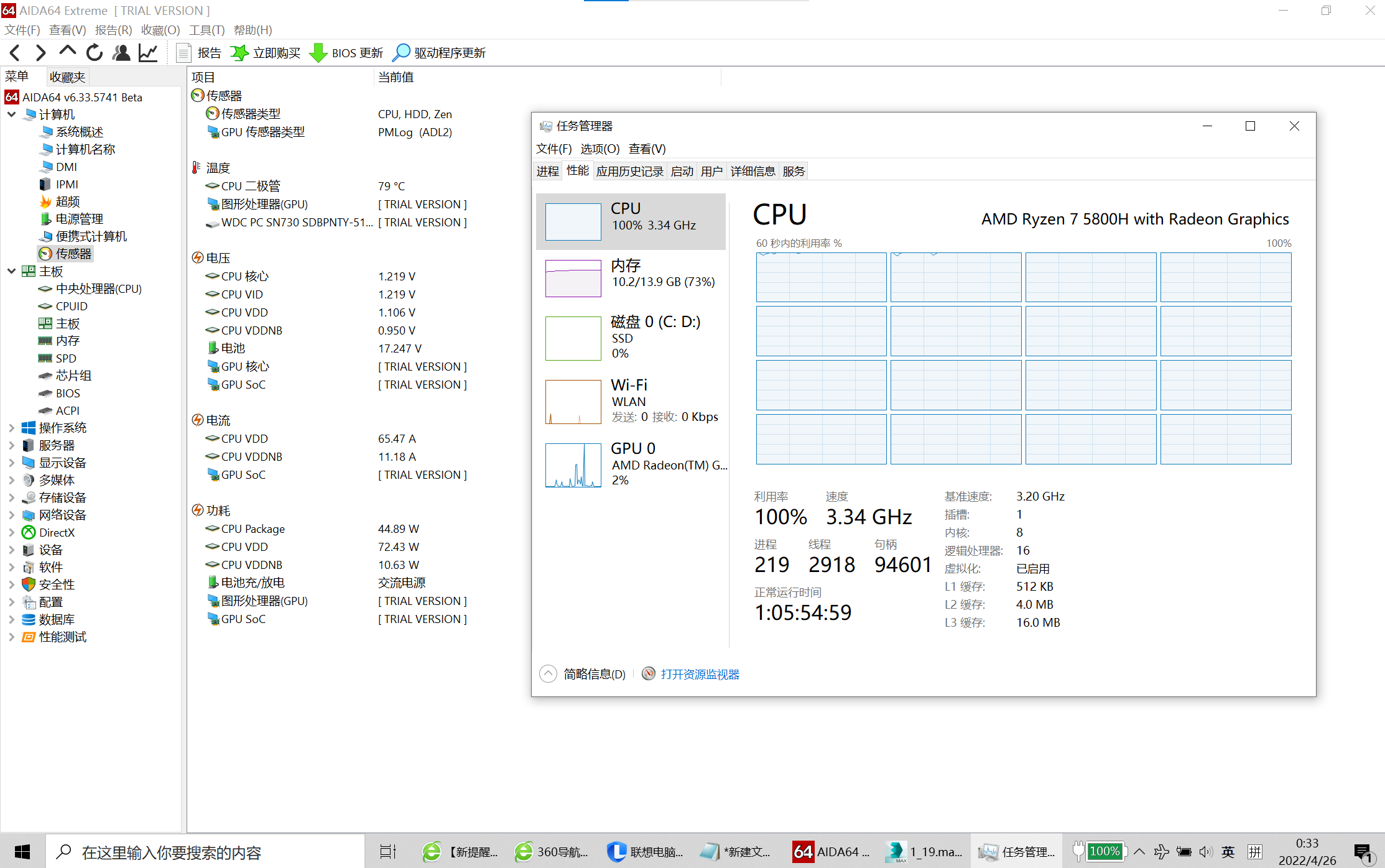Expand the 网络设备 tree node

pos(11,515)
